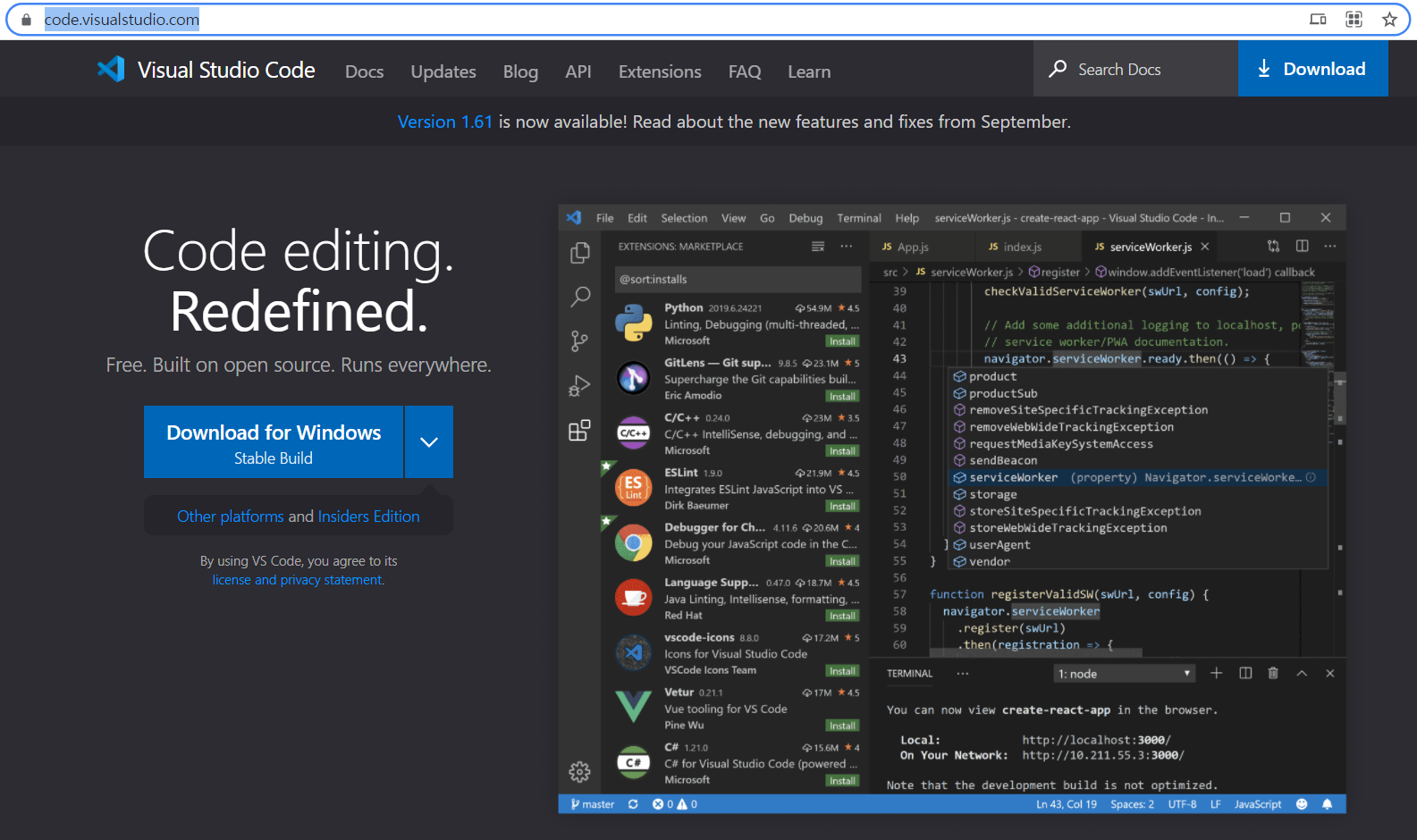Viewport: 1417px width, 840px height.
Task: Open the API nav item
Action: point(578,71)
